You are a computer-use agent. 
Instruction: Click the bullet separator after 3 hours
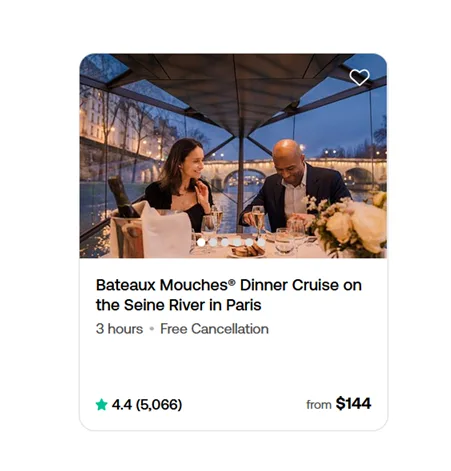tap(152, 329)
